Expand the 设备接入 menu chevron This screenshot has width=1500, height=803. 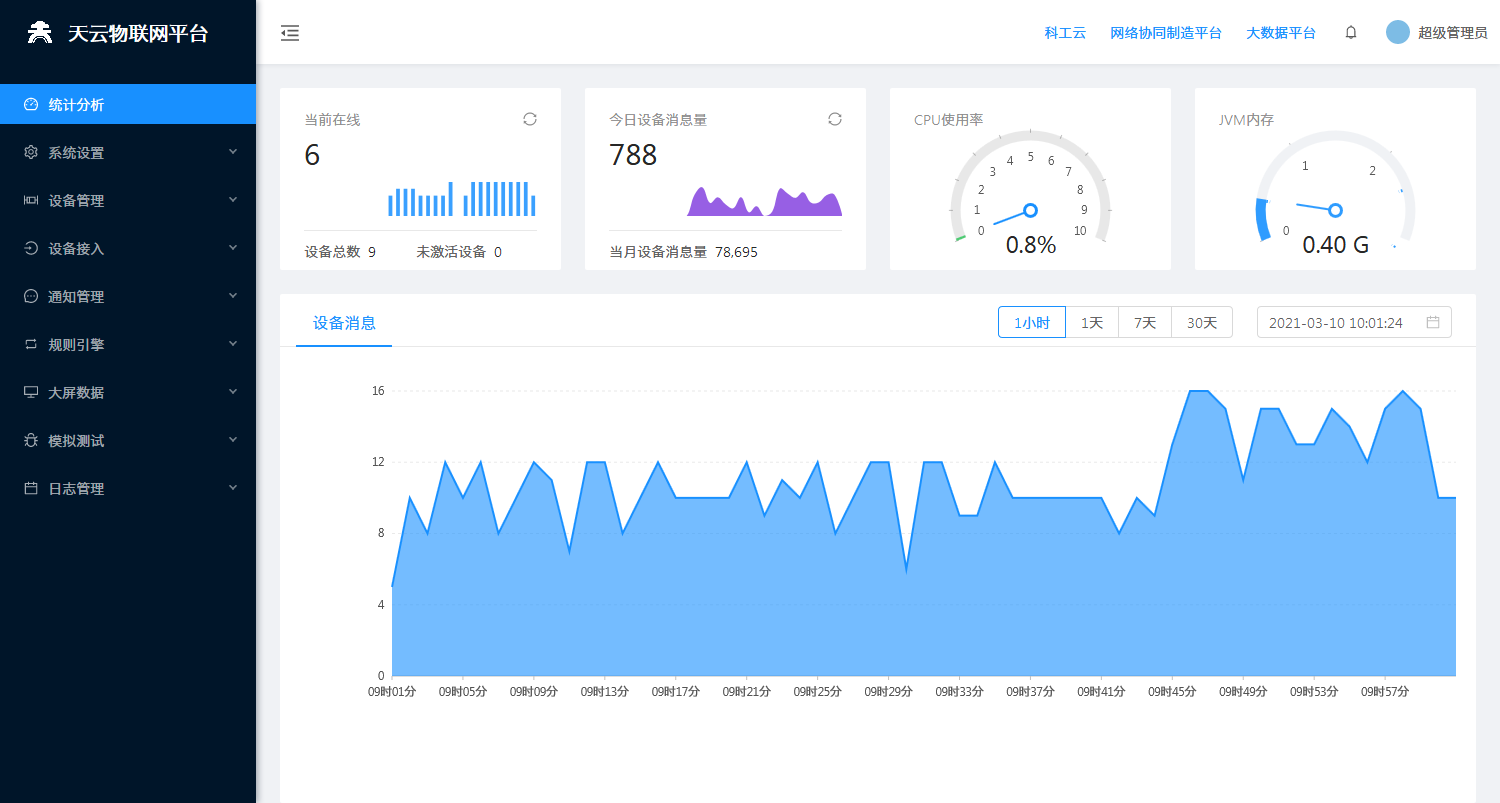click(233, 248)
